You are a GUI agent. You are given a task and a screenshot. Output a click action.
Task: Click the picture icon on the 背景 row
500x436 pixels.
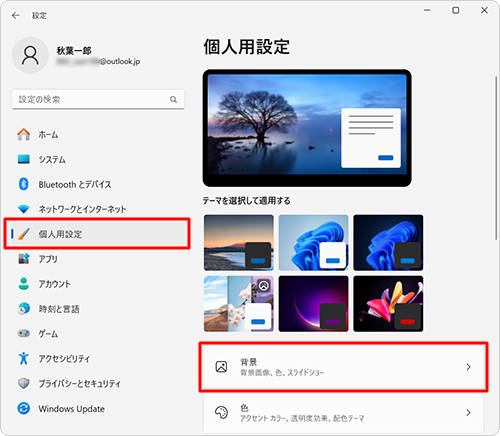tap(221, 367)
